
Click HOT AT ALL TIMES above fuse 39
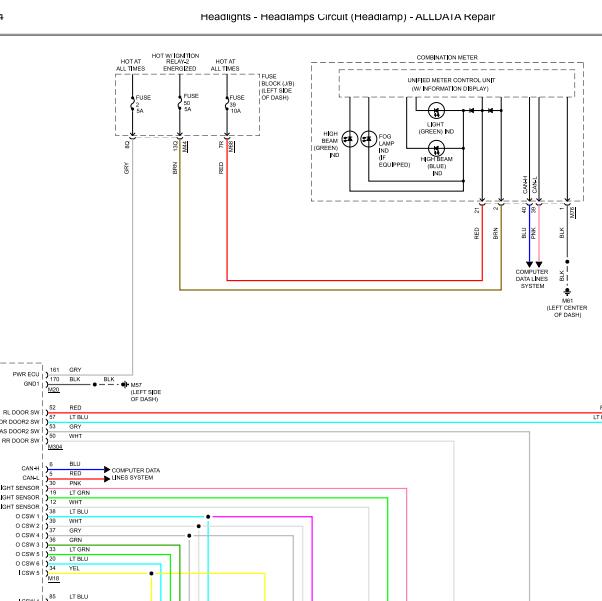[x=225, y=65]
